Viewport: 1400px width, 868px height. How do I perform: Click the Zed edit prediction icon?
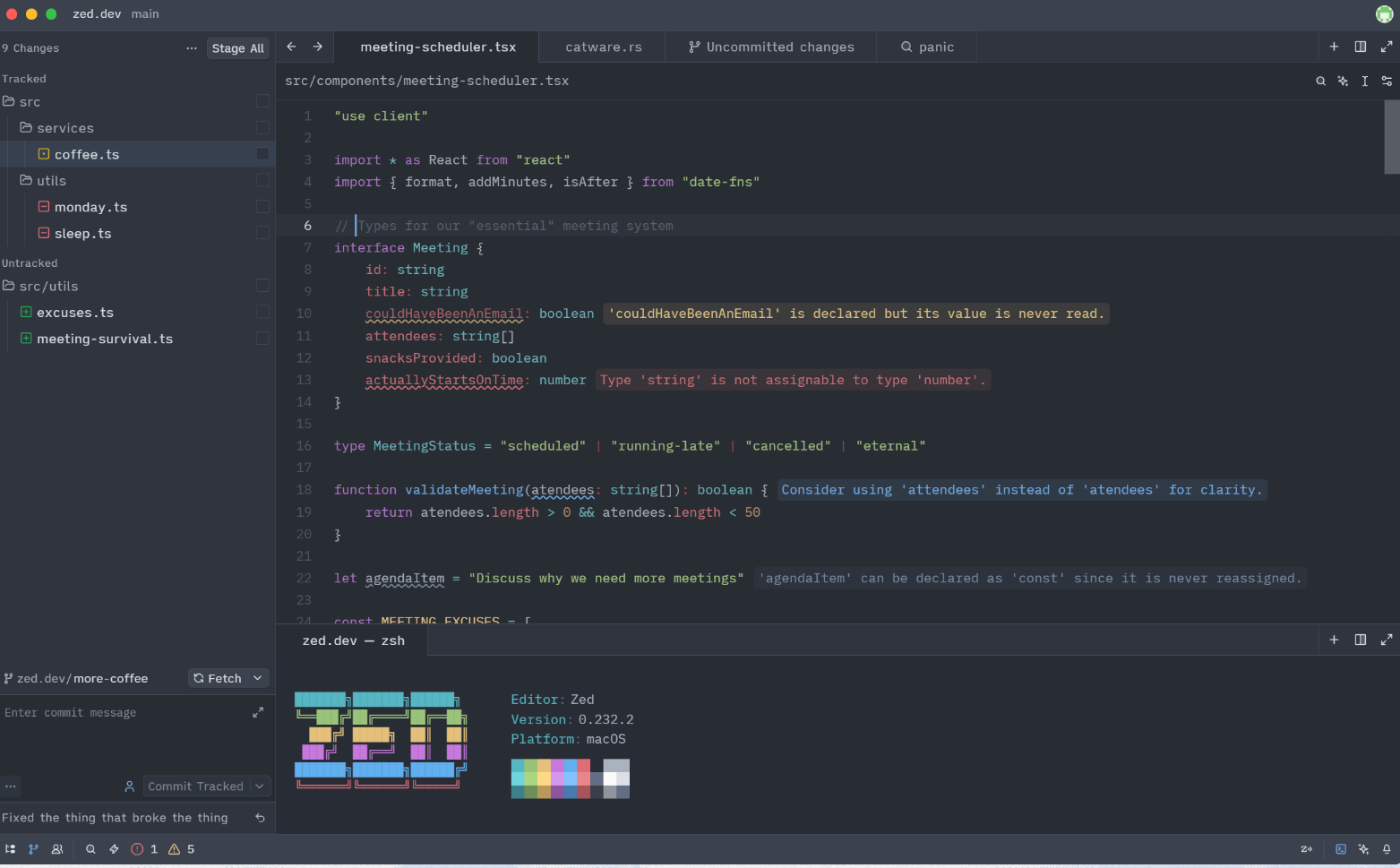pyautogui.click(x=1306, y=849)
